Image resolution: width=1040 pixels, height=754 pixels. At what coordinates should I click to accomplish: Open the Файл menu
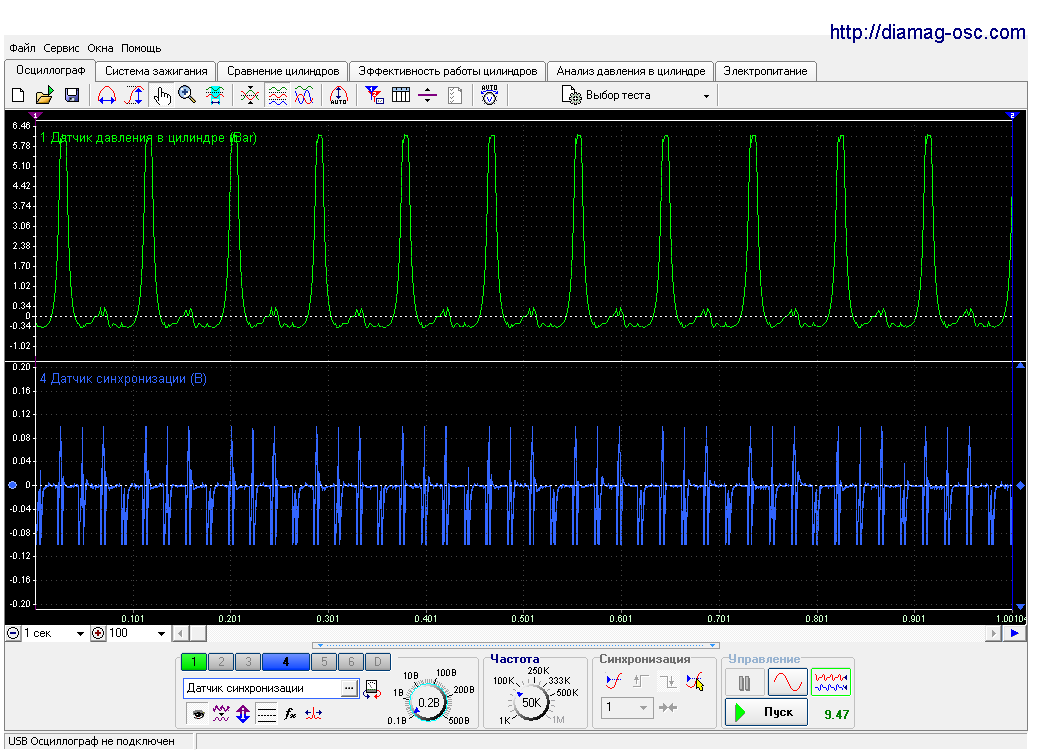23,48
